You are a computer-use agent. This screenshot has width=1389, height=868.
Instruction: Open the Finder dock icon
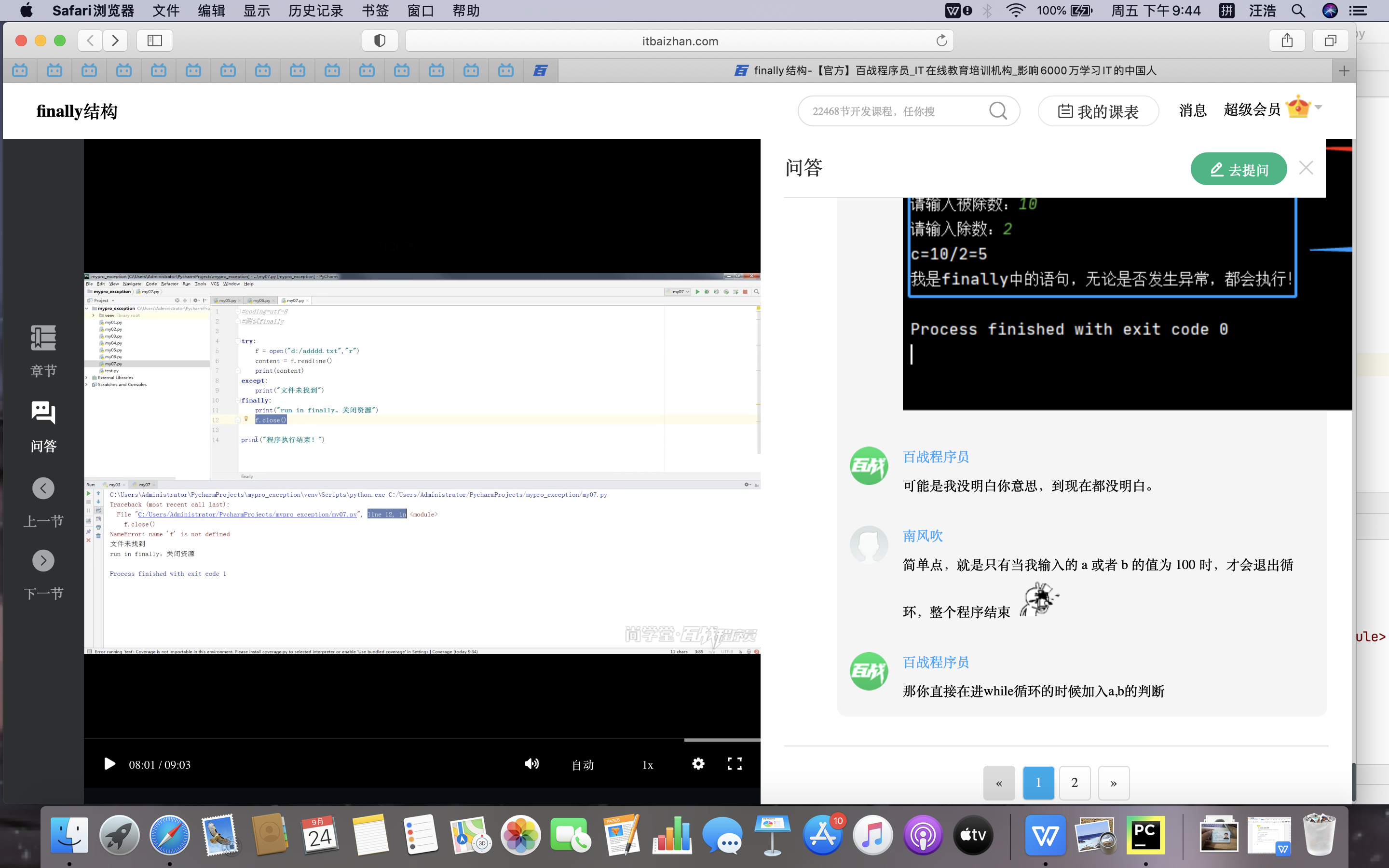pos(69,835)
